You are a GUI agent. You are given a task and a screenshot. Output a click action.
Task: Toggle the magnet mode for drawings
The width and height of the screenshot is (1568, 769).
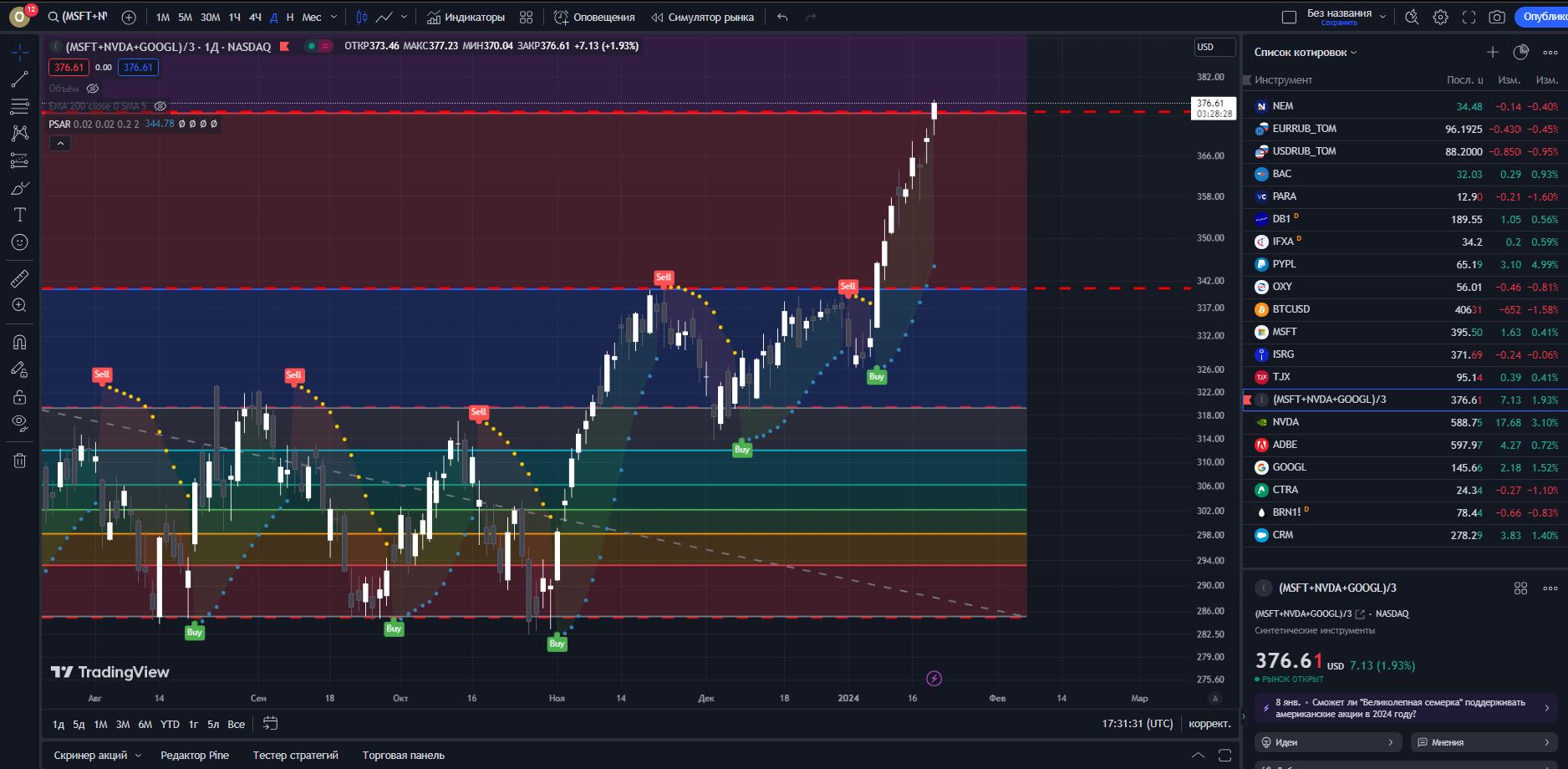coord(20,342)
